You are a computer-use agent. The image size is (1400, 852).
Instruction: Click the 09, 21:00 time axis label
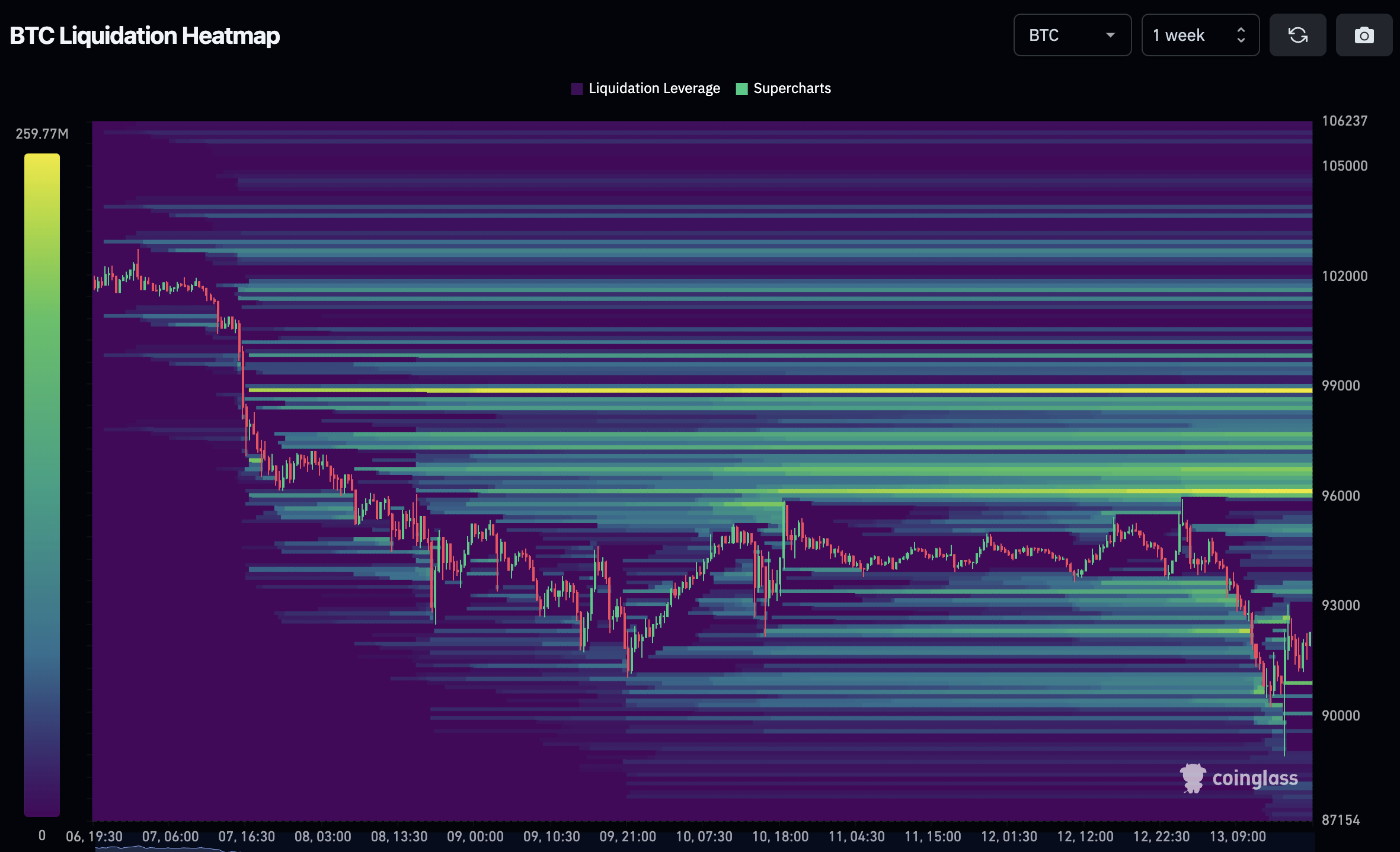tap(627, 837)
